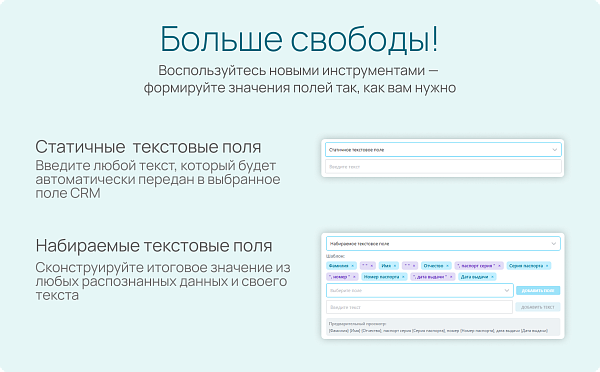The width and height of the screenshot is (600, 372).
Task: Open the Выберите поле dropdown
Action: click(419, 290)
